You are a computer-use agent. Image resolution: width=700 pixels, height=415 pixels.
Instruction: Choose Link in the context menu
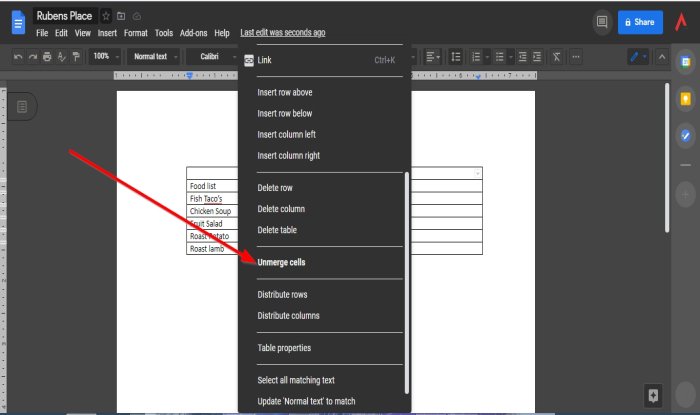click(x=325, y=60)
